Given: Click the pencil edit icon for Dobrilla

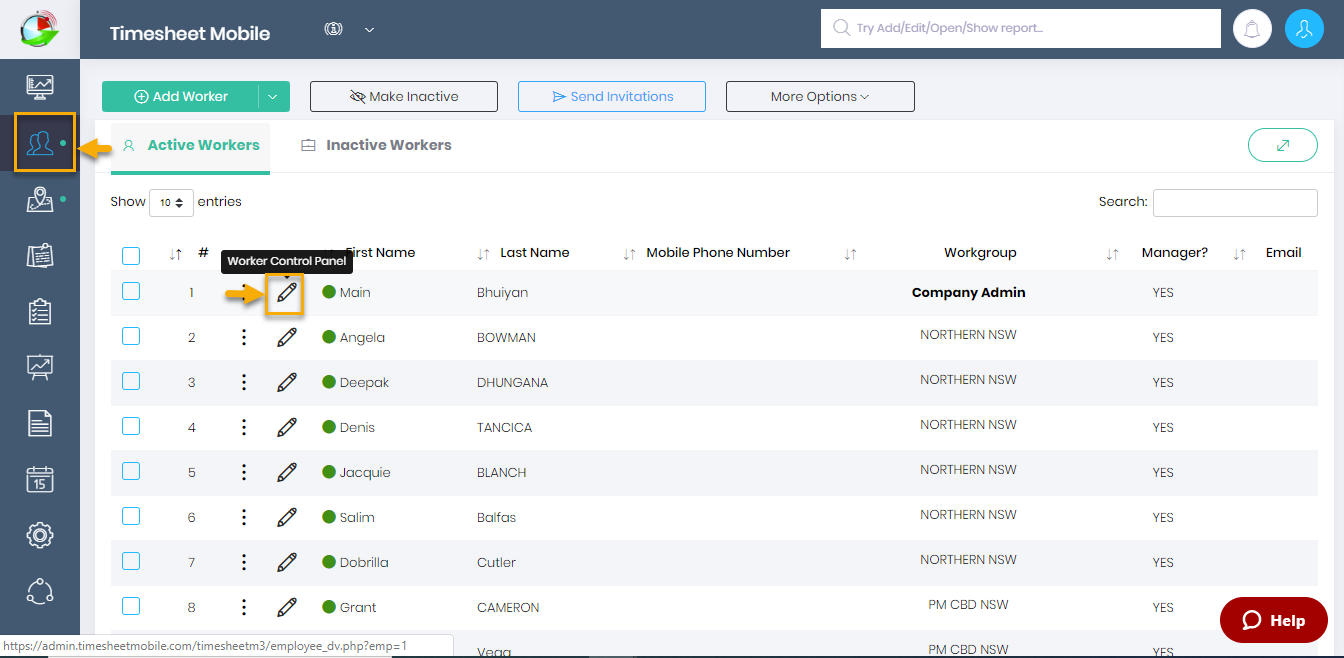Looking at the screenshot, I should tap(287, 562).
